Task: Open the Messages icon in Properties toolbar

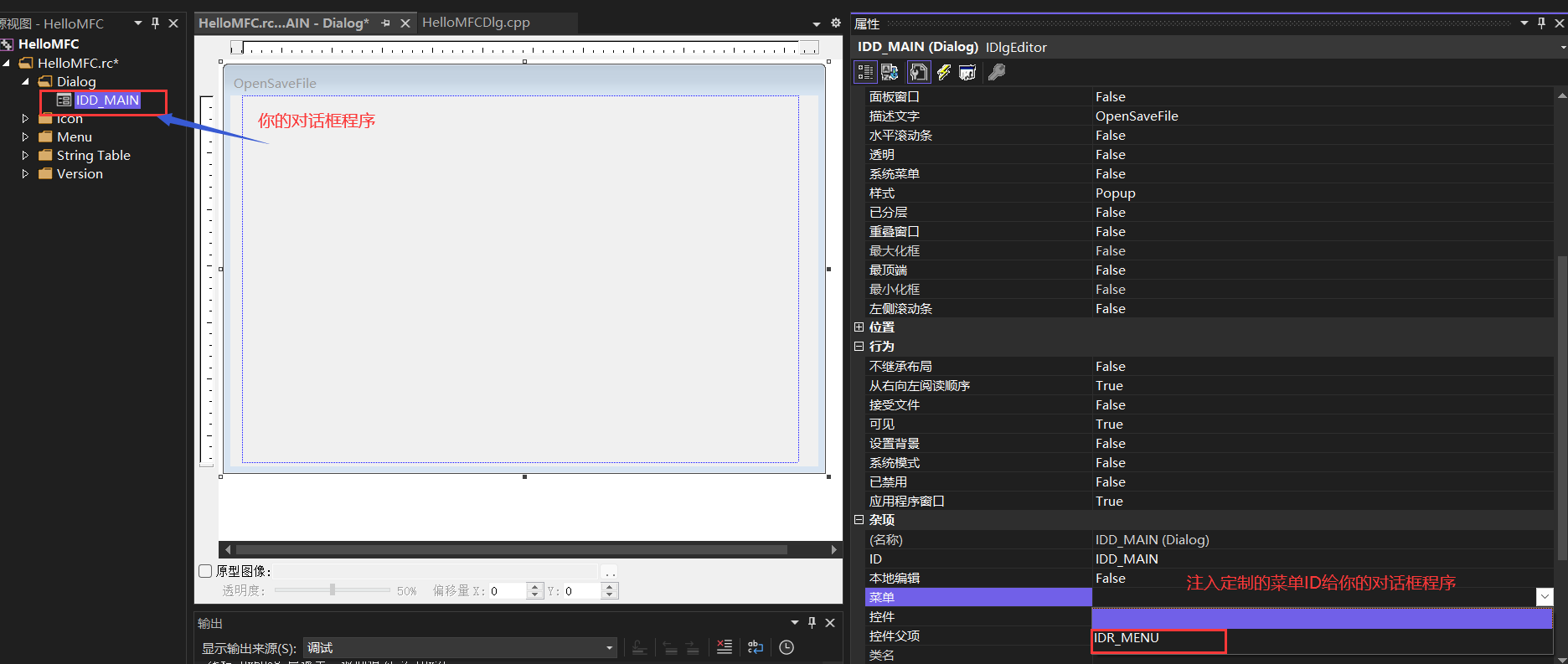Action: 967,73
